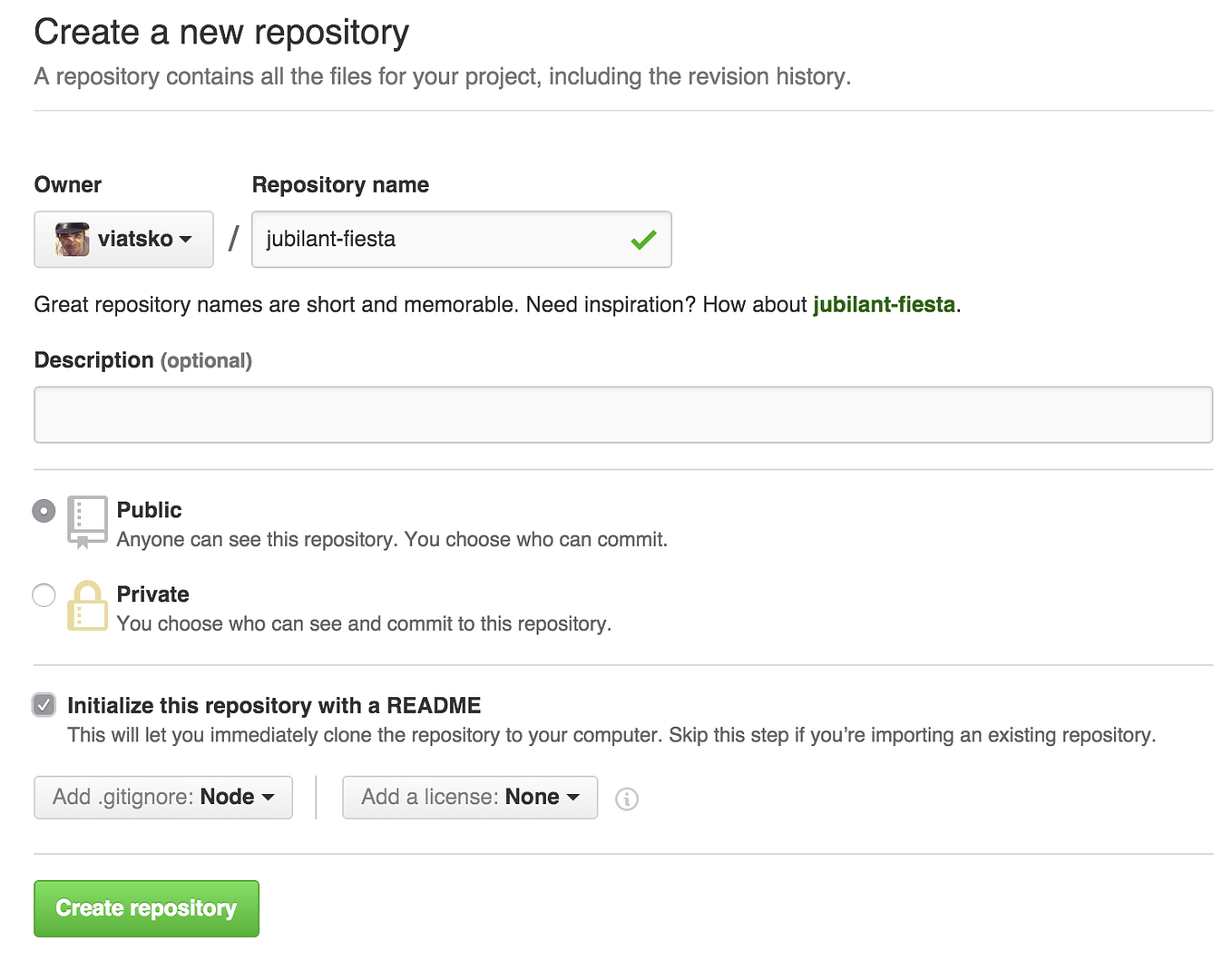The image size is (1232, 961).
Task: Click the Public repository book icon
Action: (87, 521)
